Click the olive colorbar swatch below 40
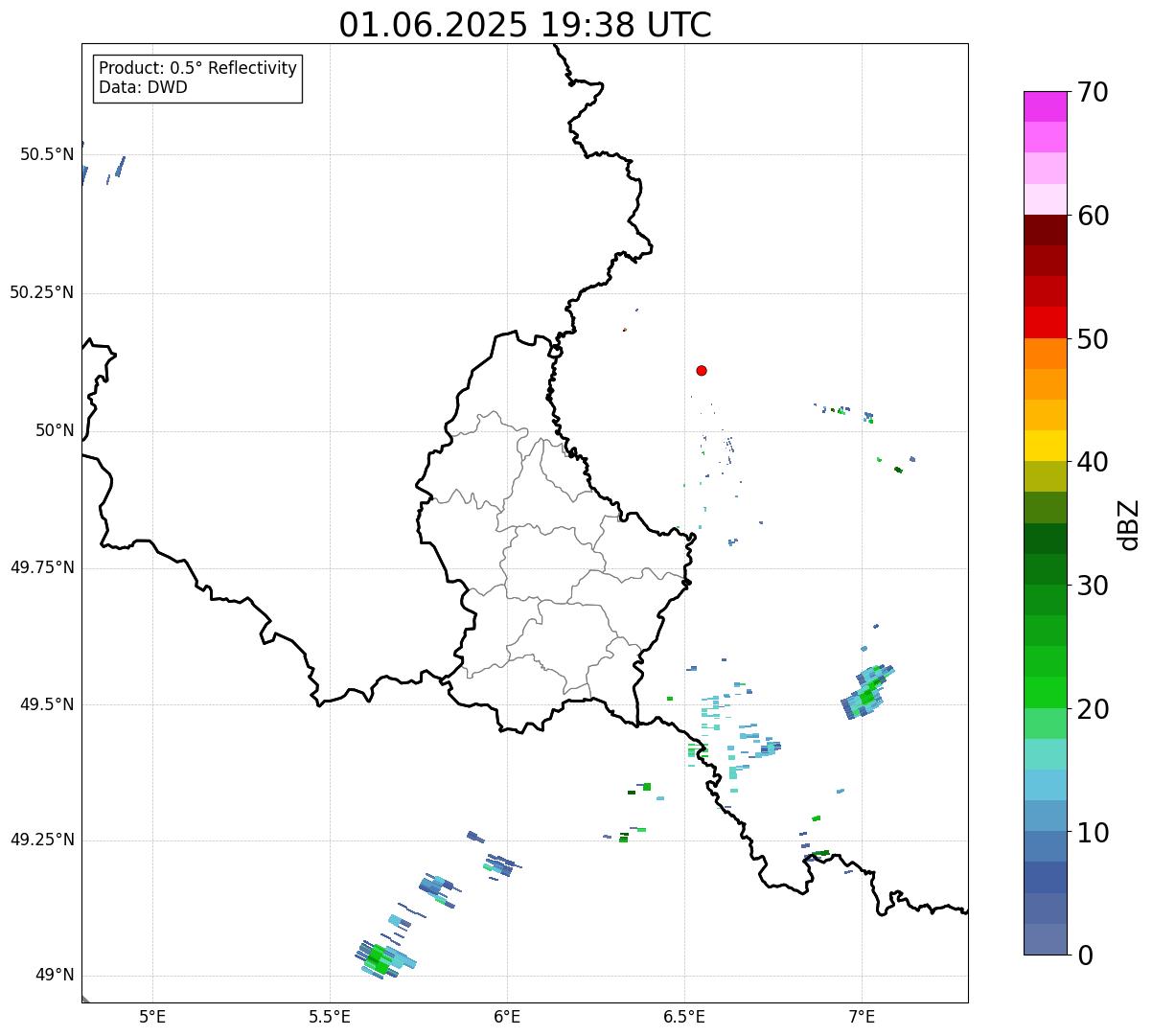Image resolution: width=1152 pixels, height=1036 pixels. [1045, 476]
